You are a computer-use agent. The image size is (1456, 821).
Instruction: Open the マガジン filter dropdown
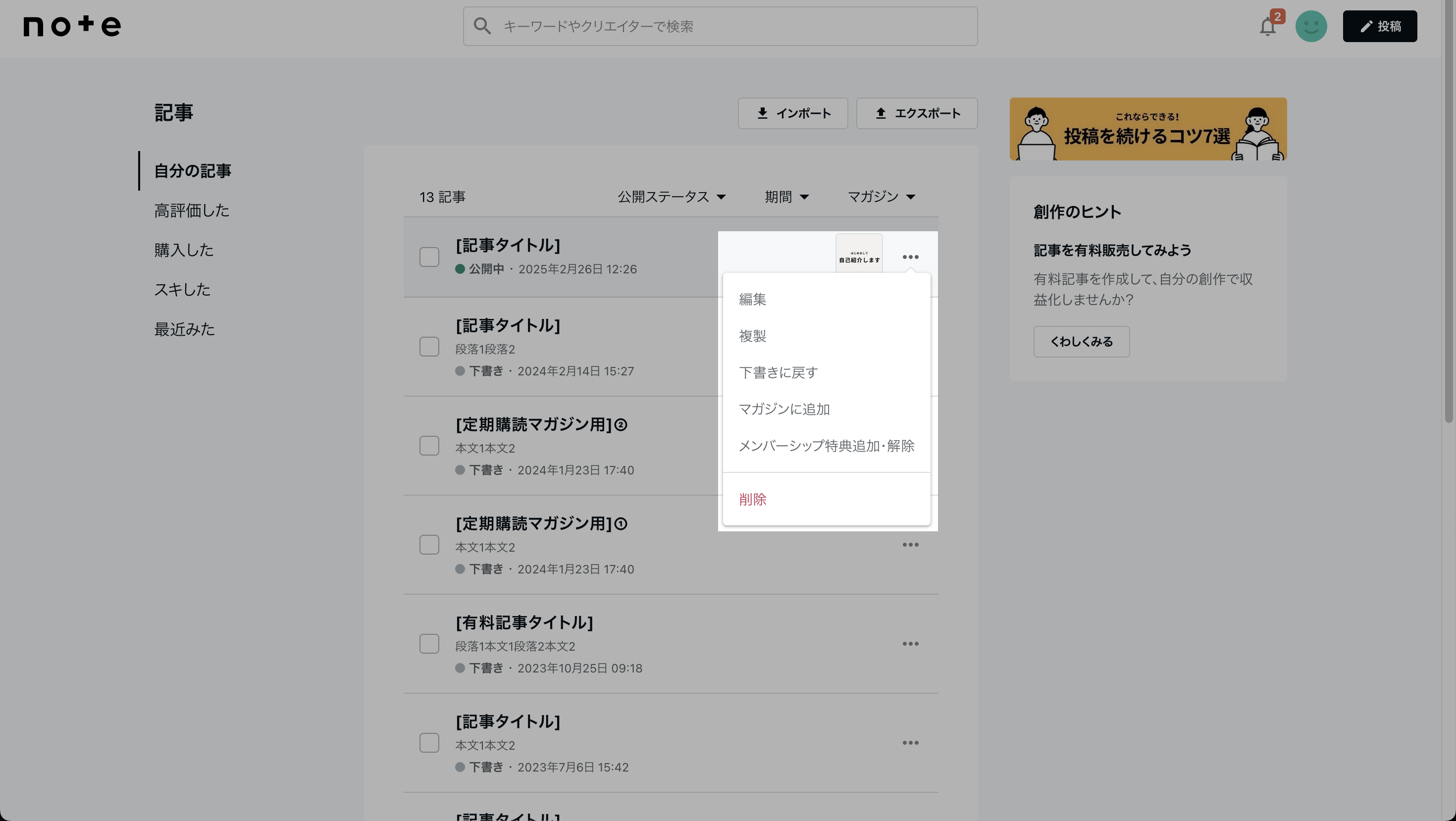[x=881, y=197]
